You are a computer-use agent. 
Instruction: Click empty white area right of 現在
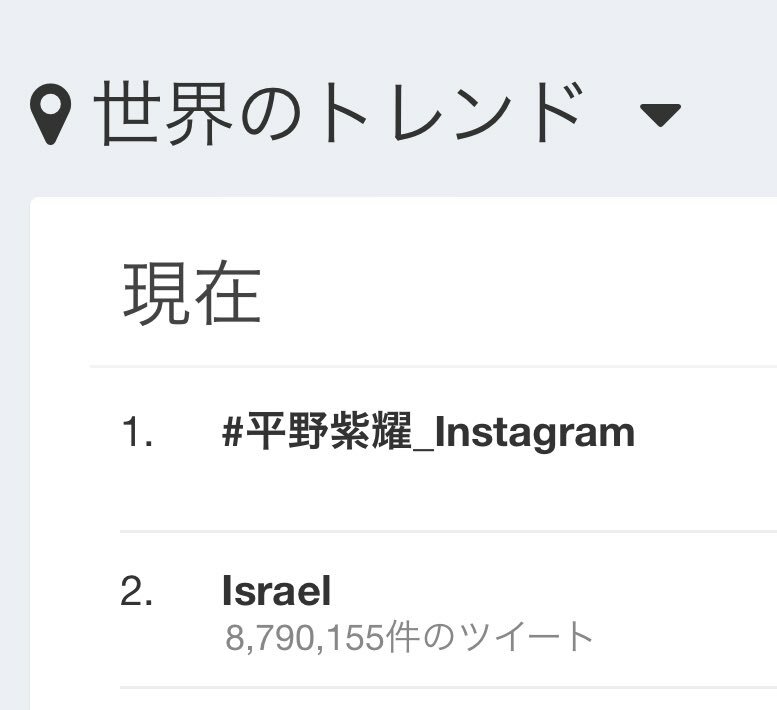[520, 293]
